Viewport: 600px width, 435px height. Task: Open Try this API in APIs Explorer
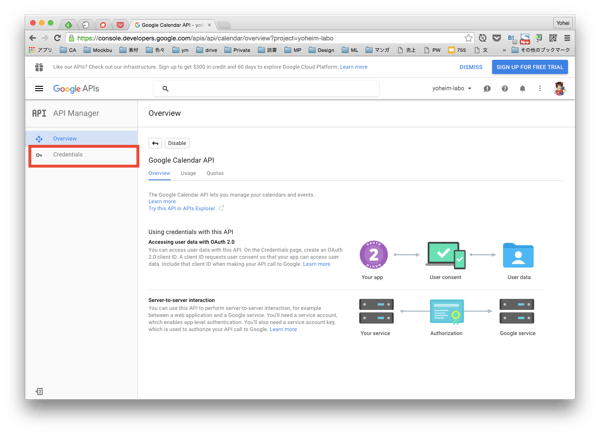(x=182, y=209)
